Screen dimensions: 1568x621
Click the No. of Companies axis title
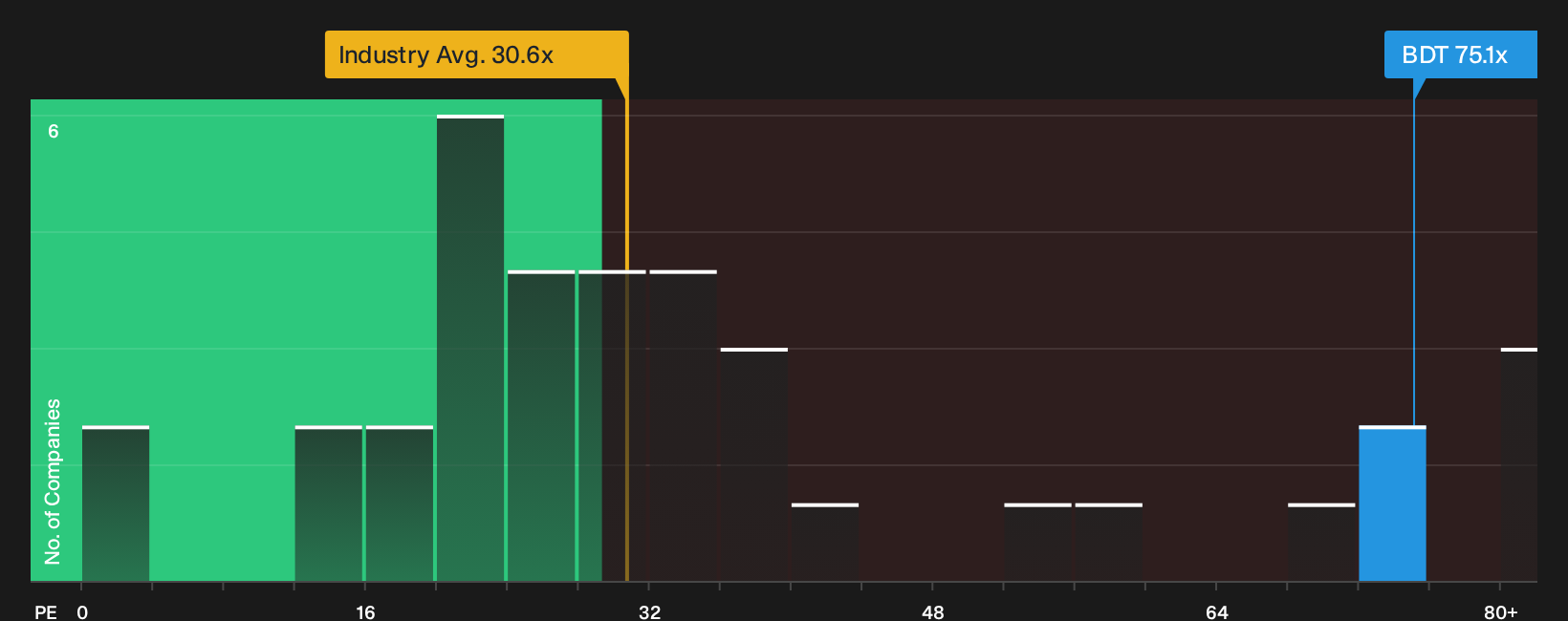pyautogui.click(x=53, y=481)
